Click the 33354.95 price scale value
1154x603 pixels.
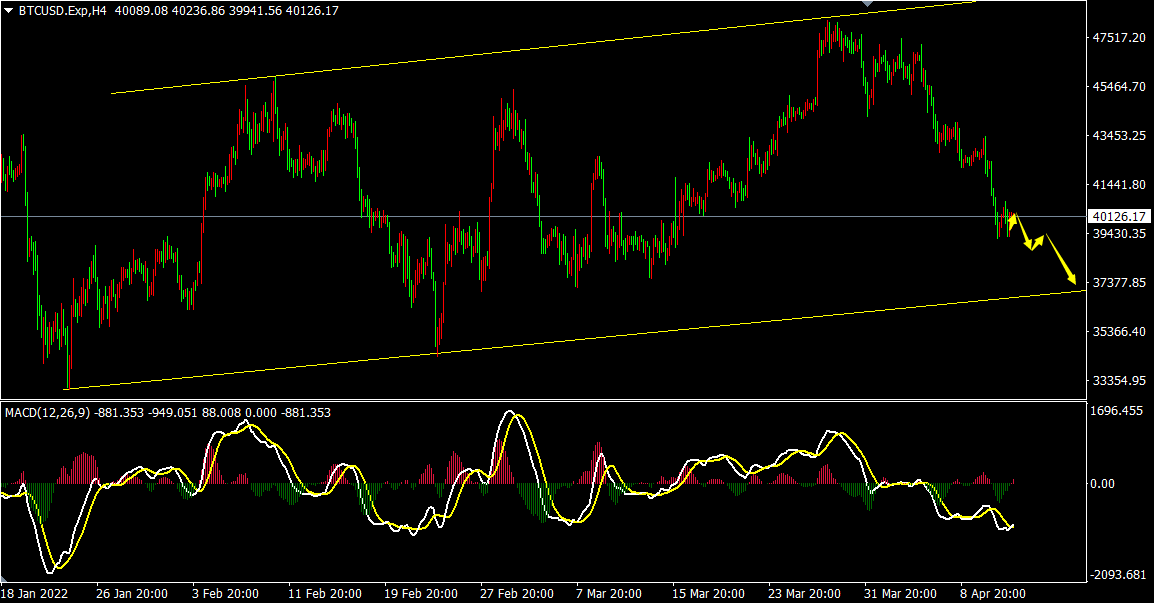coord(1119,381)
